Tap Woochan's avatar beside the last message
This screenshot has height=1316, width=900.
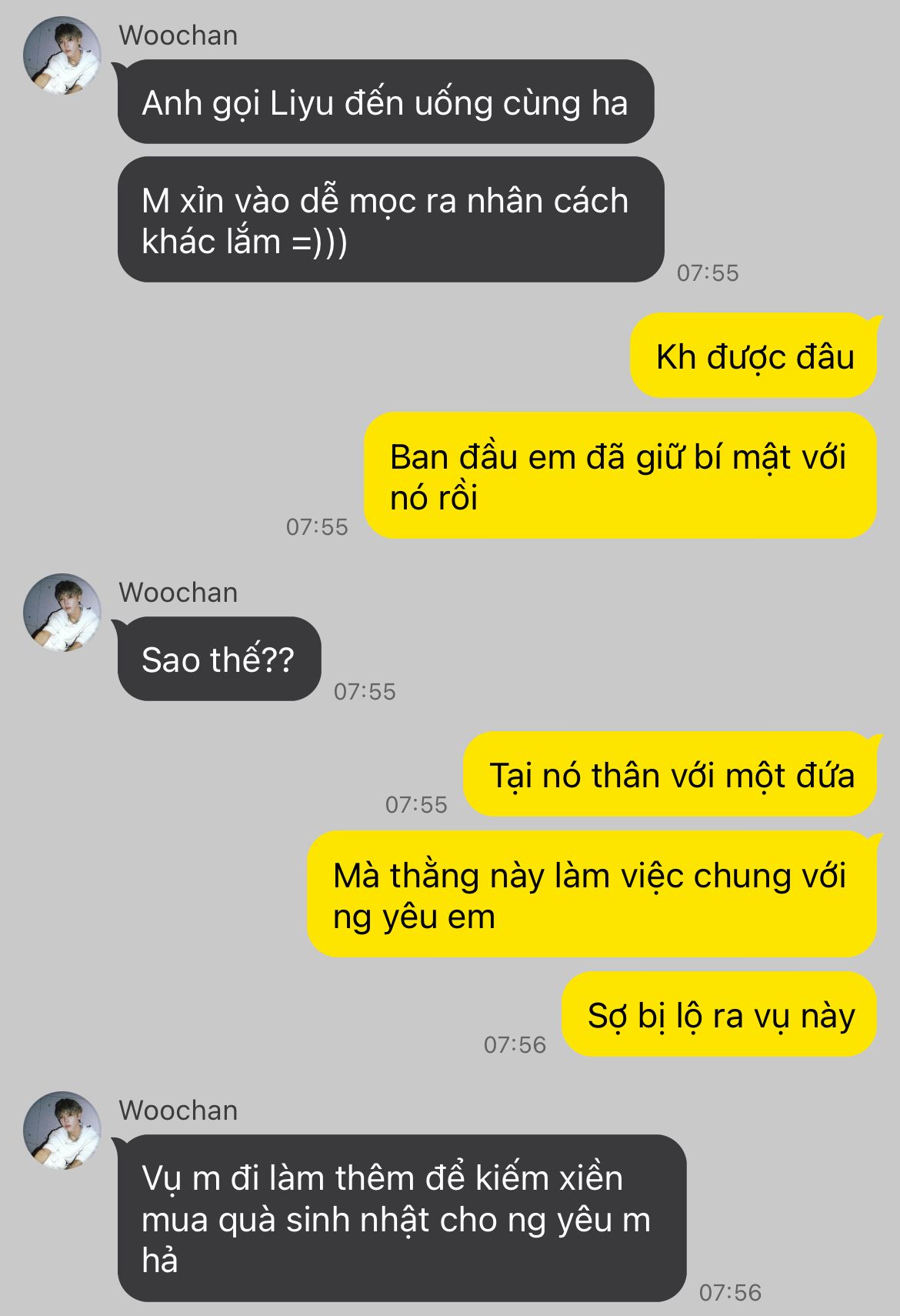pyautogui.click(x=62, y=1130)
